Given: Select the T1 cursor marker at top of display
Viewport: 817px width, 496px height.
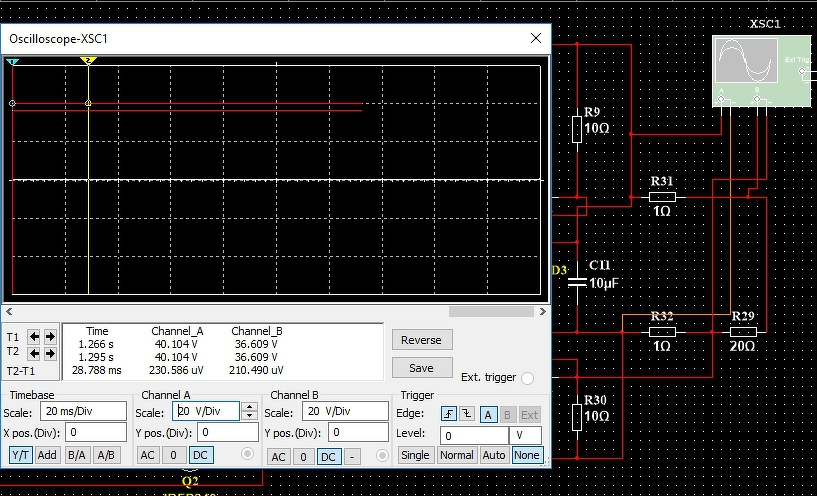Looking at the screenshot, I should (13, 62).
